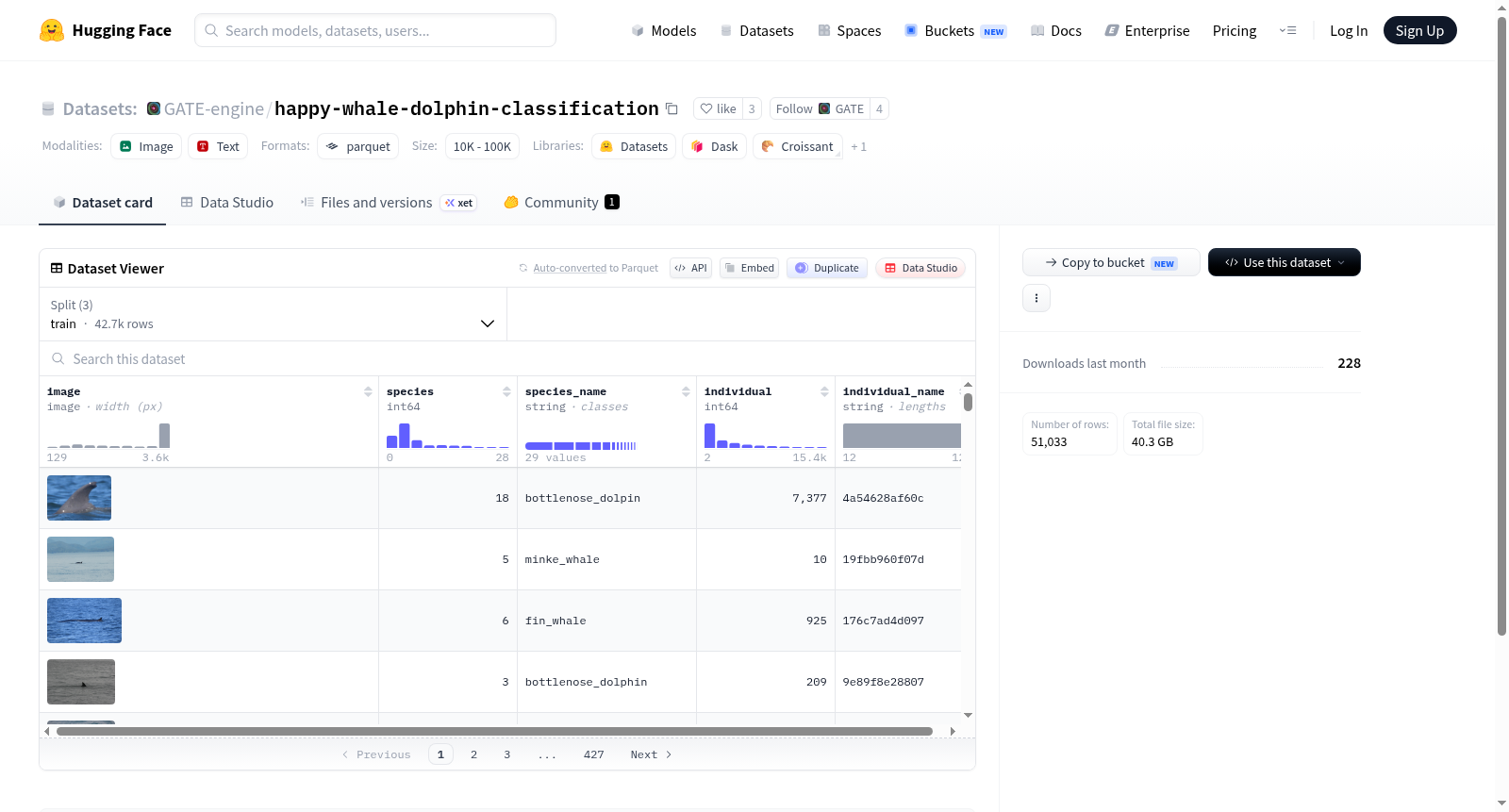Image resolution: width=1509 pixels, height=812 pixels.
Task: Select the parquet format tag
Action: click(358, 146)
